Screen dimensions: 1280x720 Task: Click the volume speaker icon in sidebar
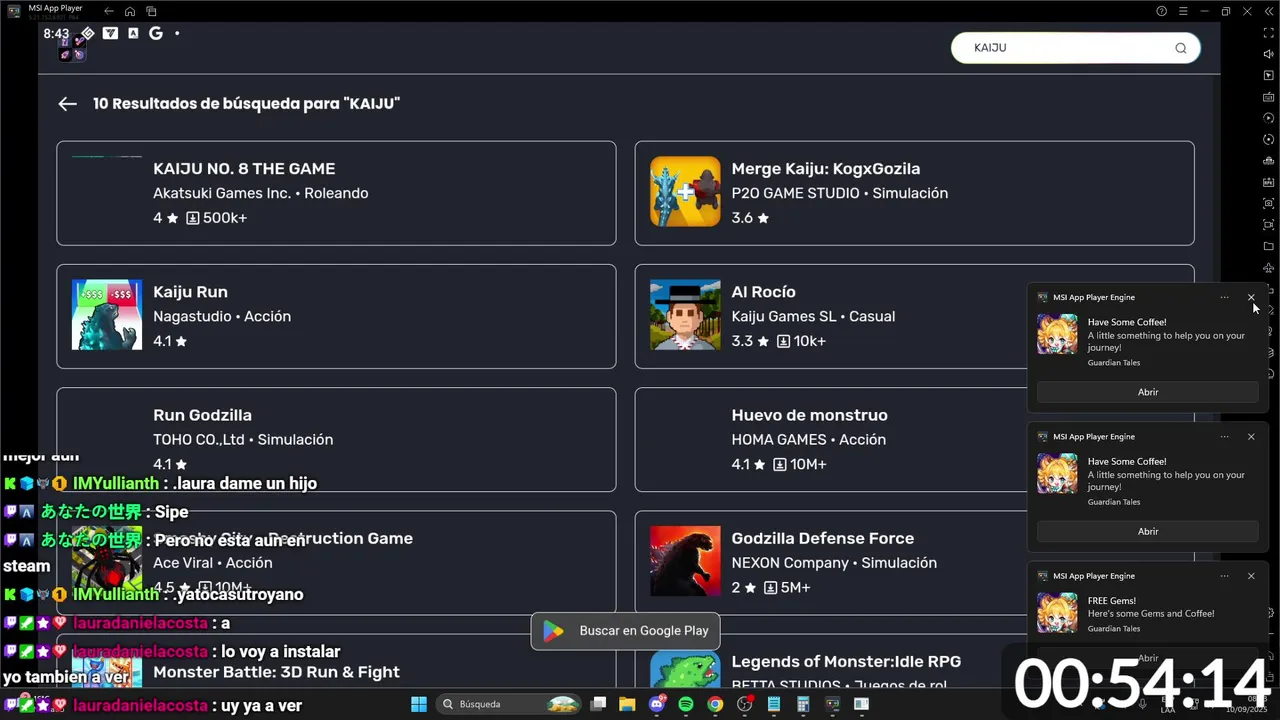(x=1269, y=54)
